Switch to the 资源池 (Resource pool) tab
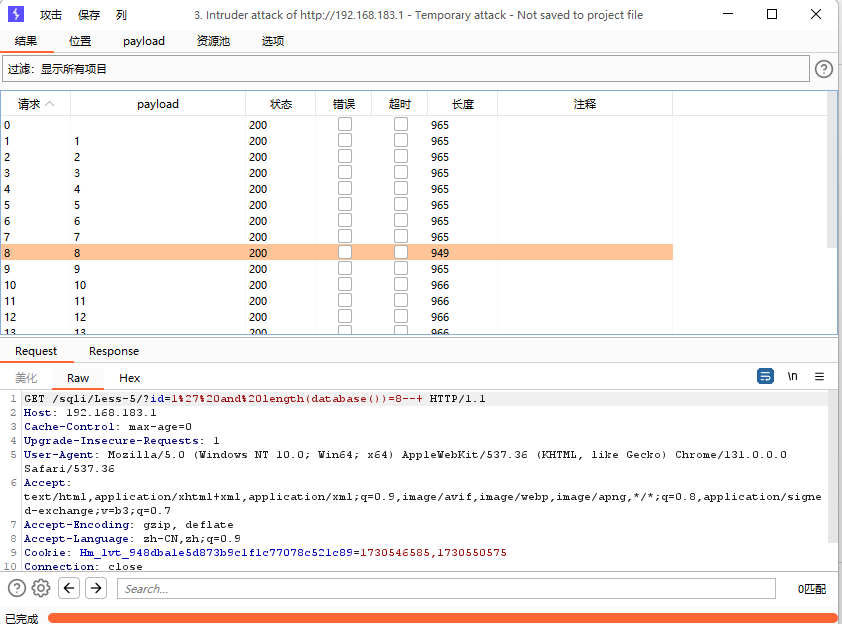 pyautogui.click(x=213, y=41)
